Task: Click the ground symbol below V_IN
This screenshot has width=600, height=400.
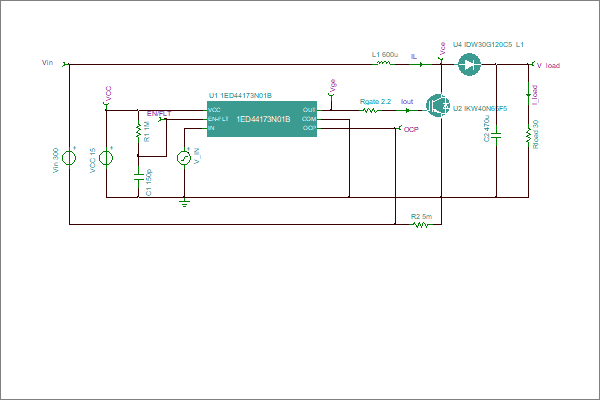Action: [184, 203]
